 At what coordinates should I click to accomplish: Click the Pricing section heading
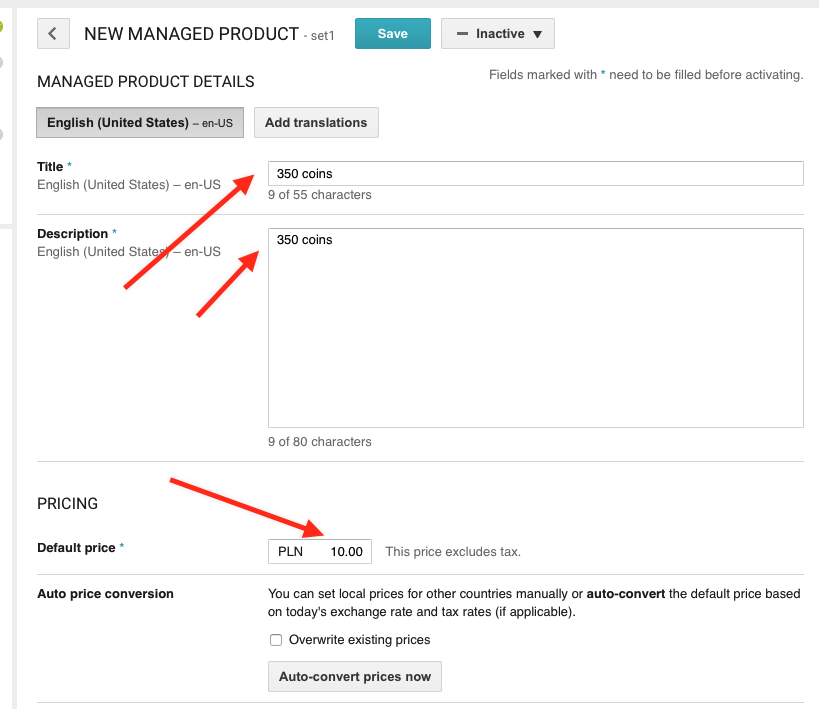pos(68,503)
